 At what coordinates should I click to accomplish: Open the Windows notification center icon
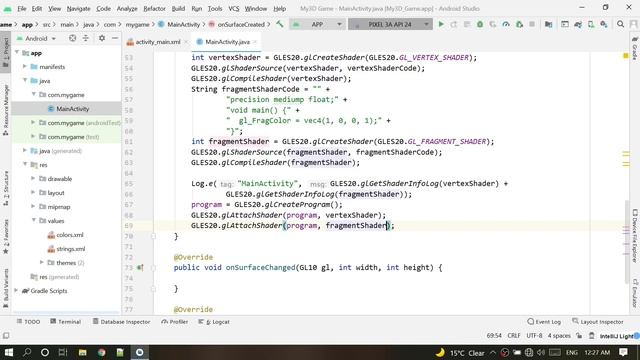coord(623,352)
